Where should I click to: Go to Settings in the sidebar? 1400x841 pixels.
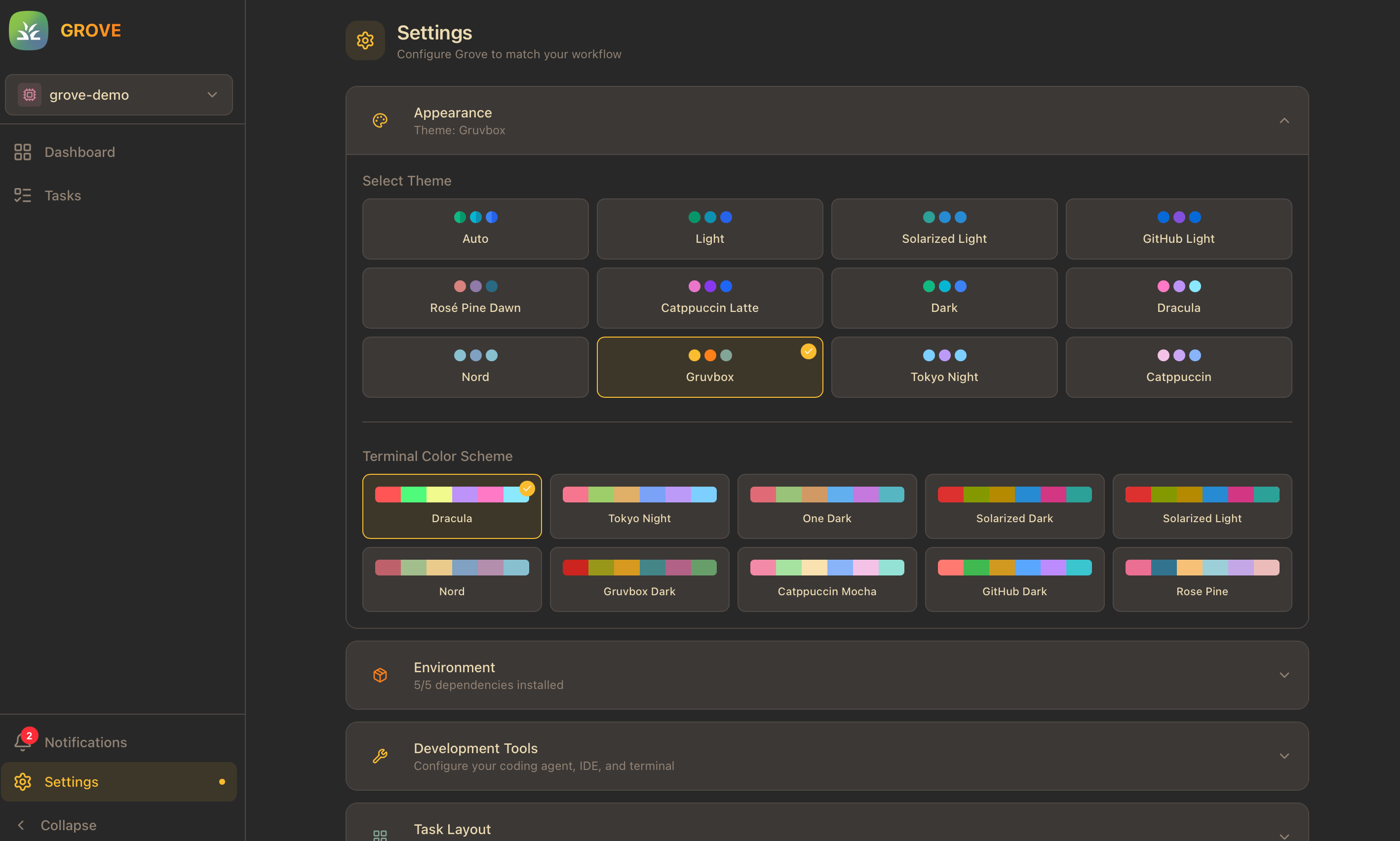72,781
